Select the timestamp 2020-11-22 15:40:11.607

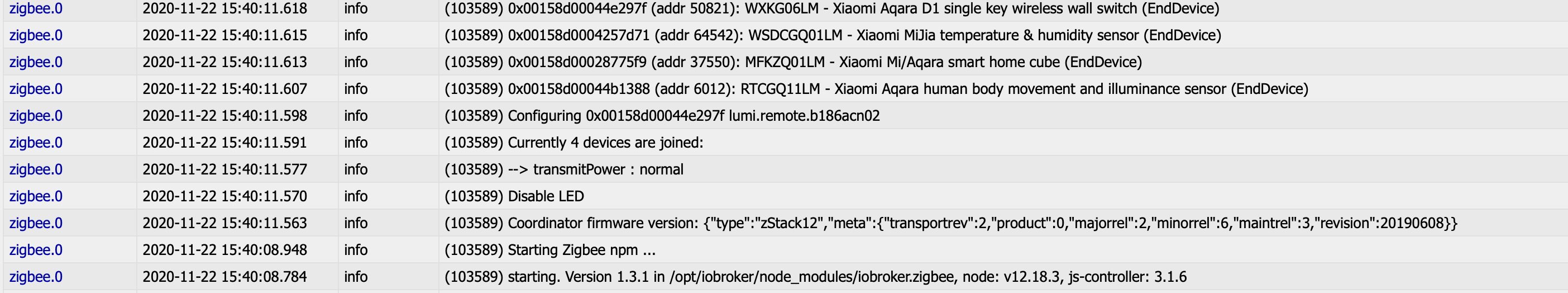(x=224, y=89)
